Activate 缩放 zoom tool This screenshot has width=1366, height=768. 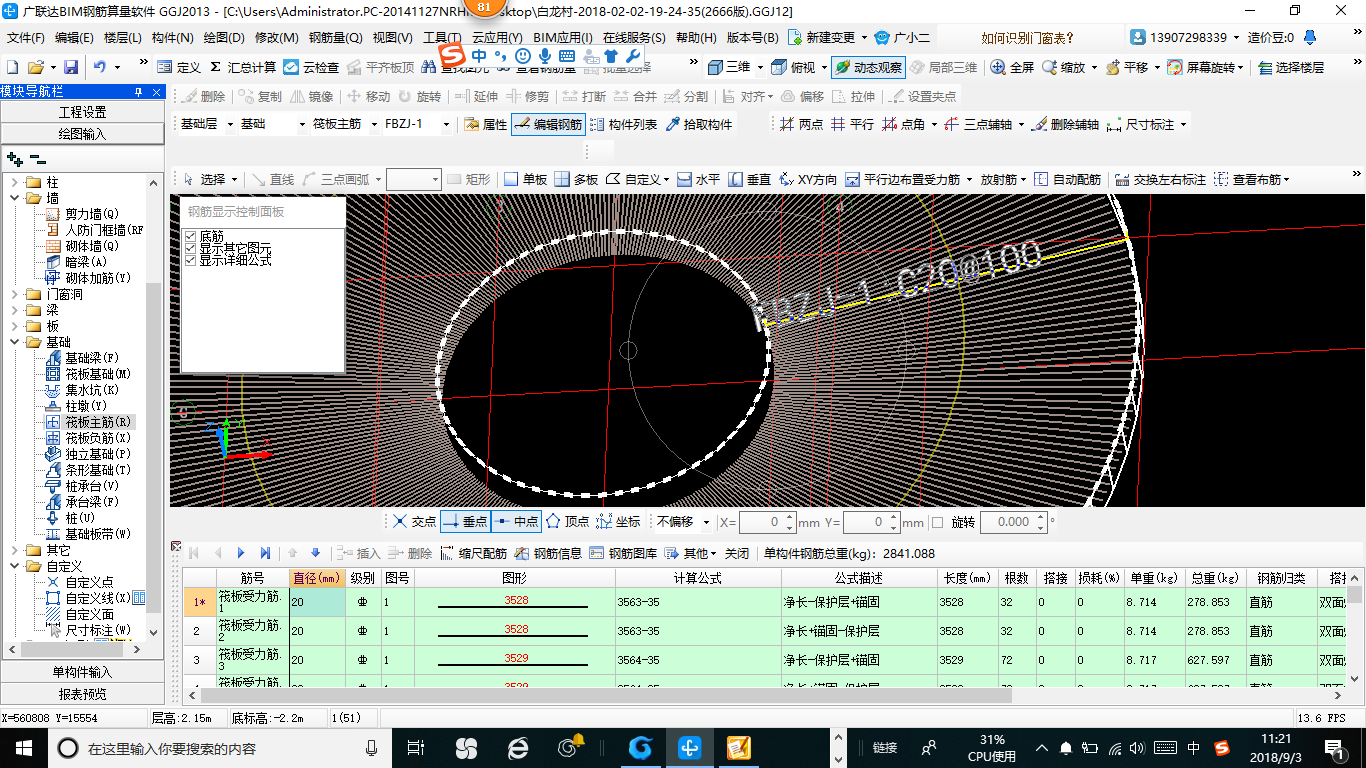click(x=1064, y=67)
